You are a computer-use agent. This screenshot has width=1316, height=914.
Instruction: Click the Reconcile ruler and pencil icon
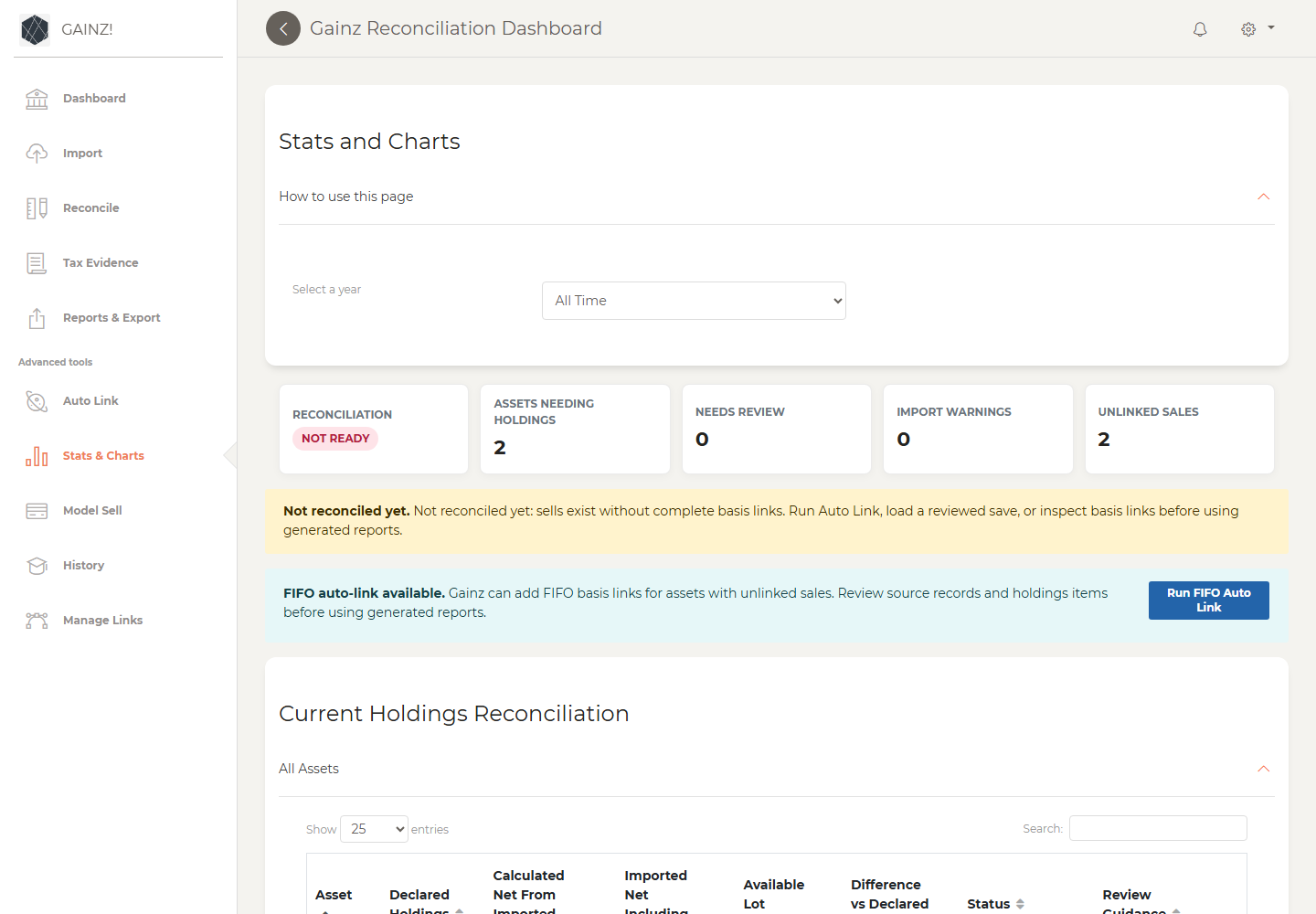(37, 208)
